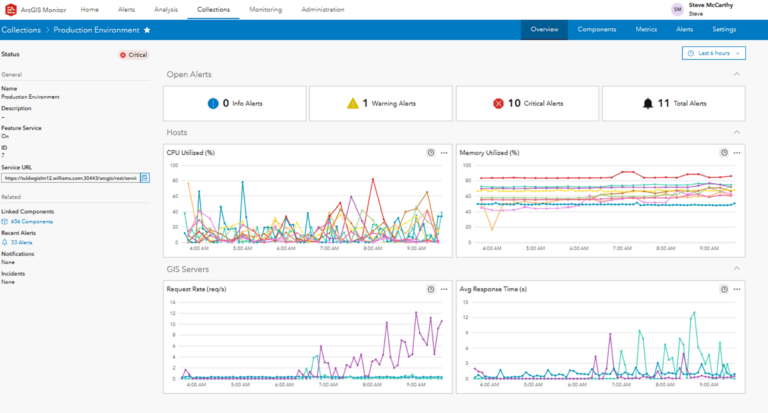Collapse the Open Alerts section
768x413 pixels.
(737, 74)
